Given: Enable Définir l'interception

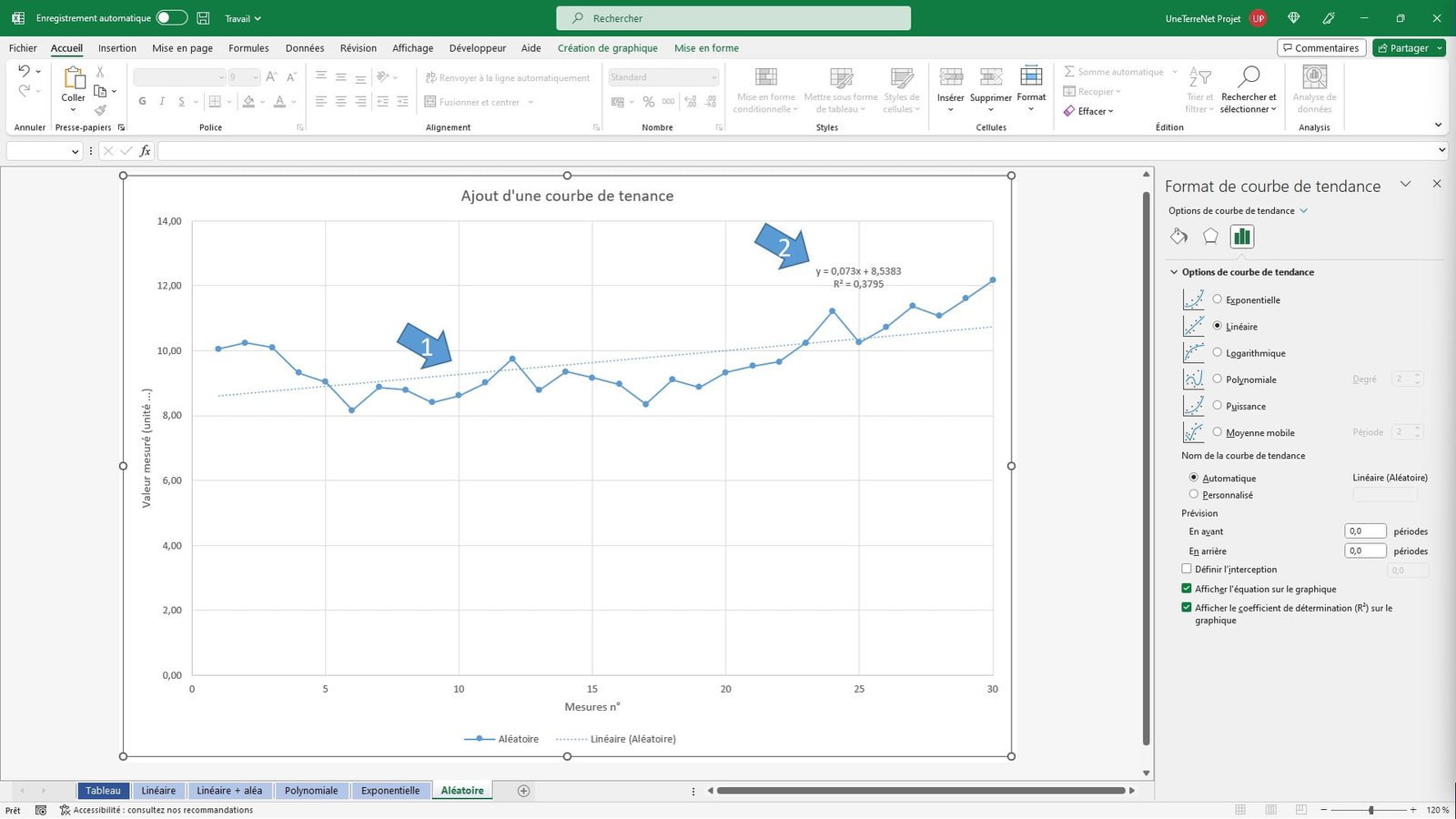Looking at the screenshot, I should (1186, 568).
